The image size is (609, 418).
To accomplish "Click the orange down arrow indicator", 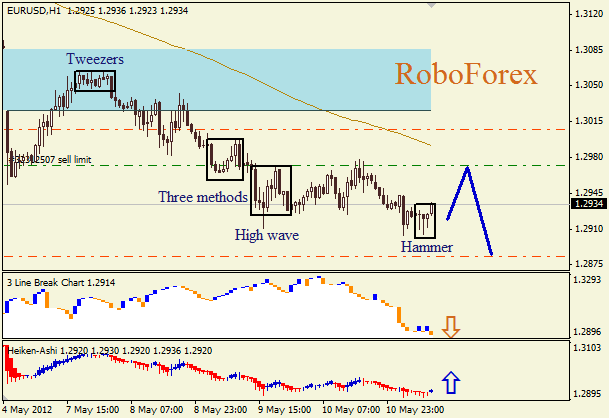I will tap(450, 326).
